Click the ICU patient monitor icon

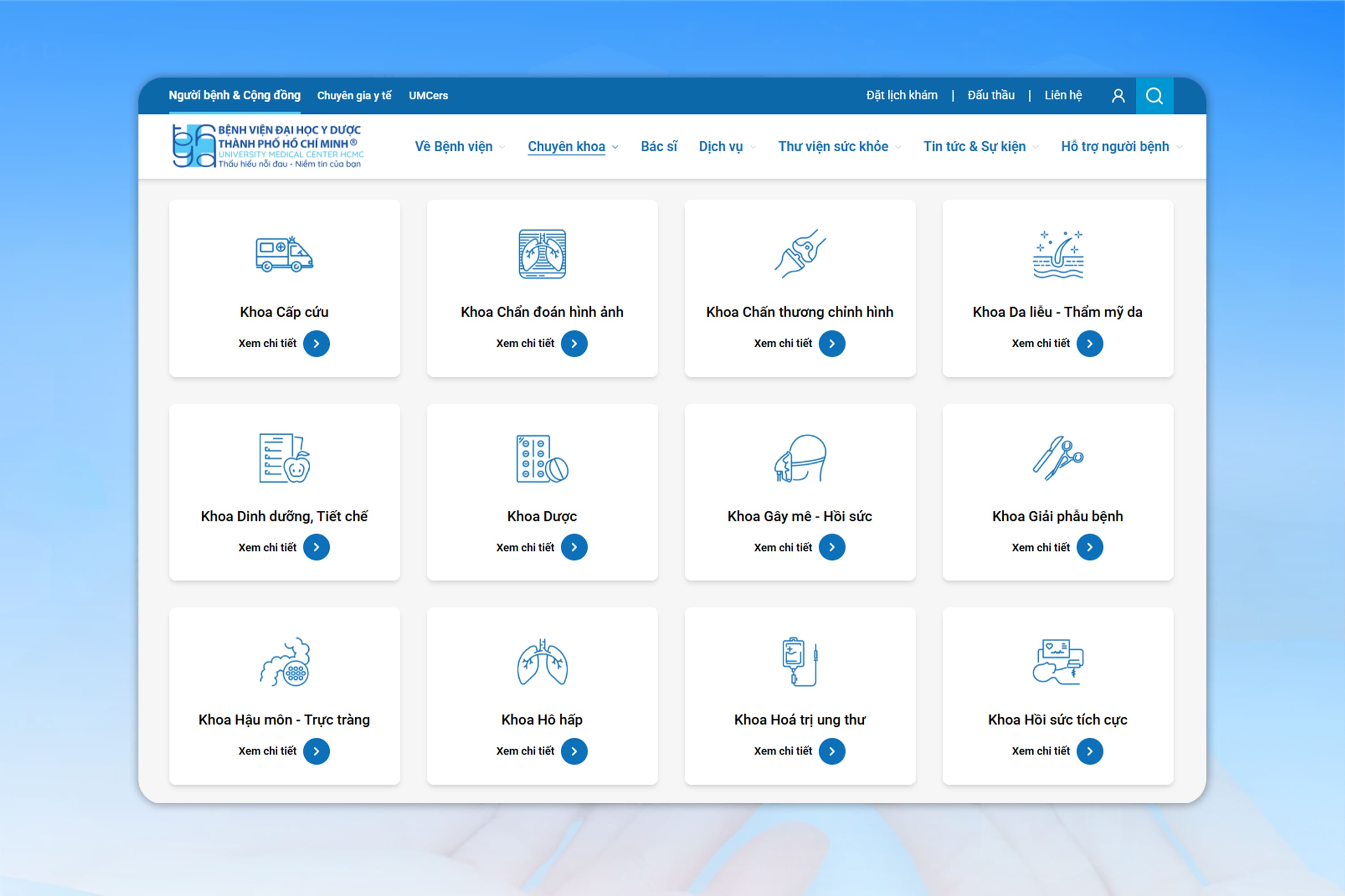[x=1058, y=662]
